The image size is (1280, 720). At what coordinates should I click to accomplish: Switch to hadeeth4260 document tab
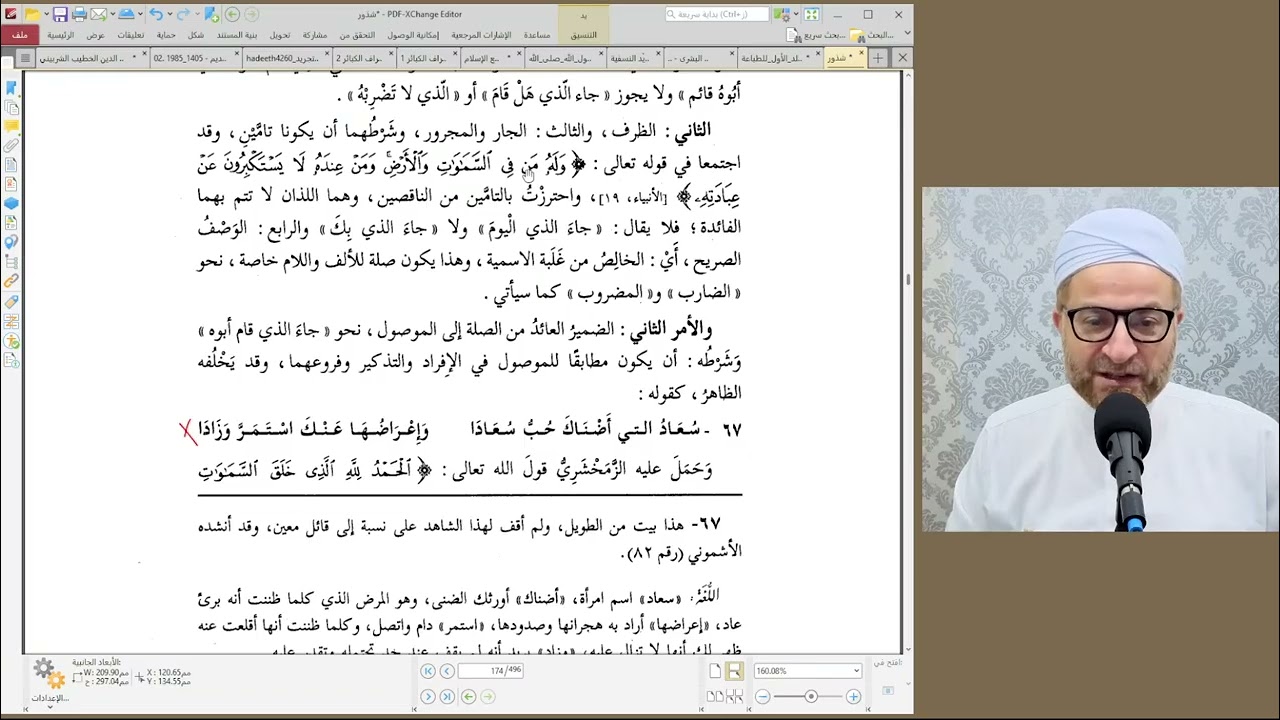tap(282, 58)
